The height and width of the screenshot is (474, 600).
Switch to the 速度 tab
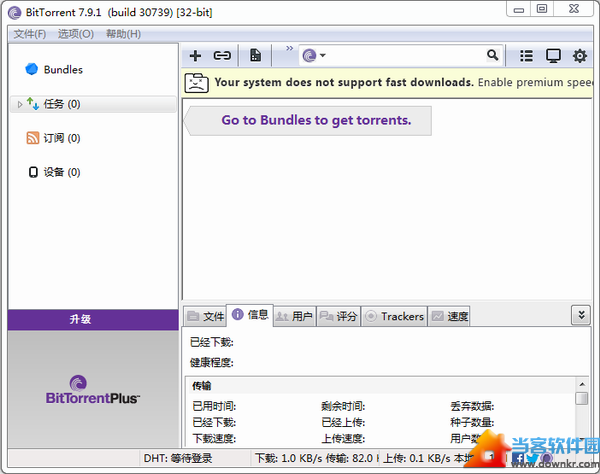click(449, 316)
